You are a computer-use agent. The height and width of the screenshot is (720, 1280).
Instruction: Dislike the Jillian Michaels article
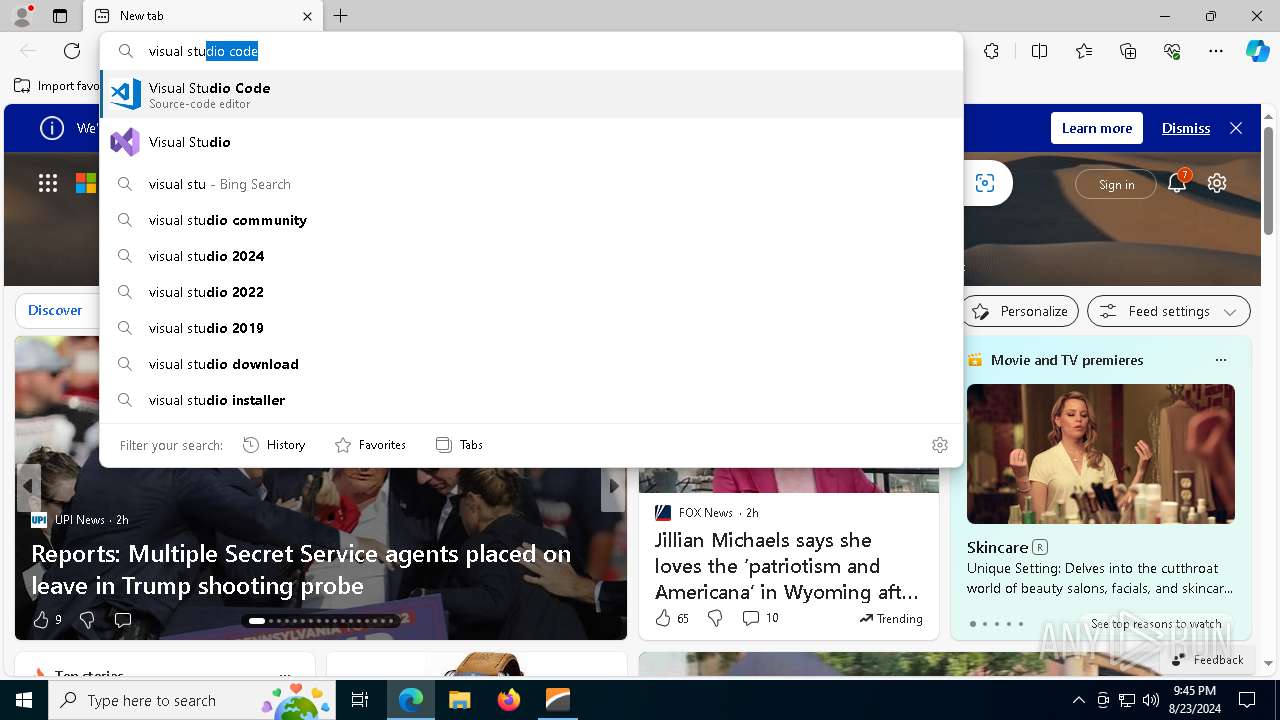coord(714,618)
